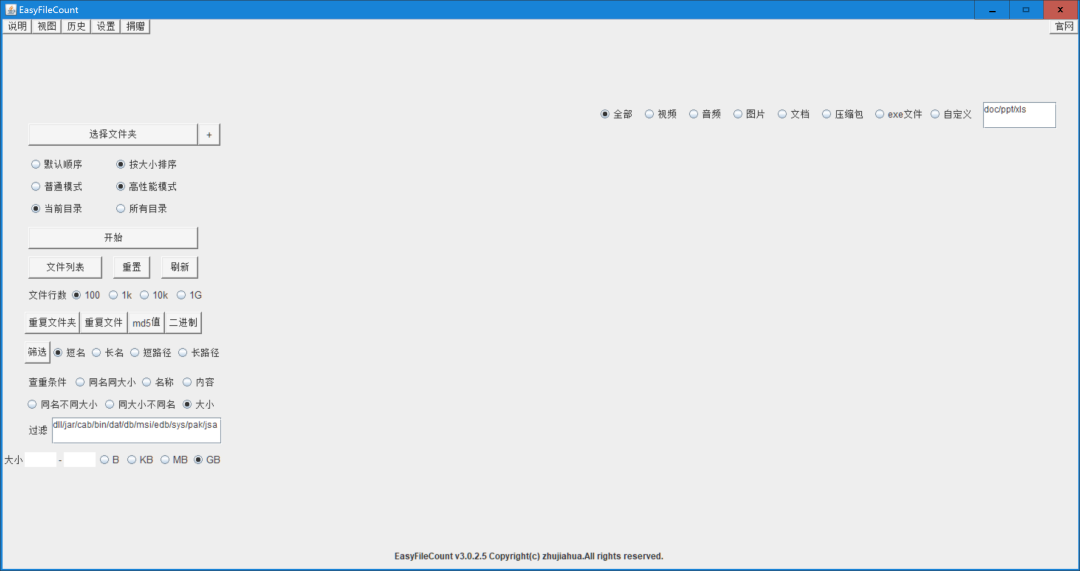The width and height of the screenshot is (1080, 571).
Task: Select the 全部 file type filter
Action: click(616, 114)
